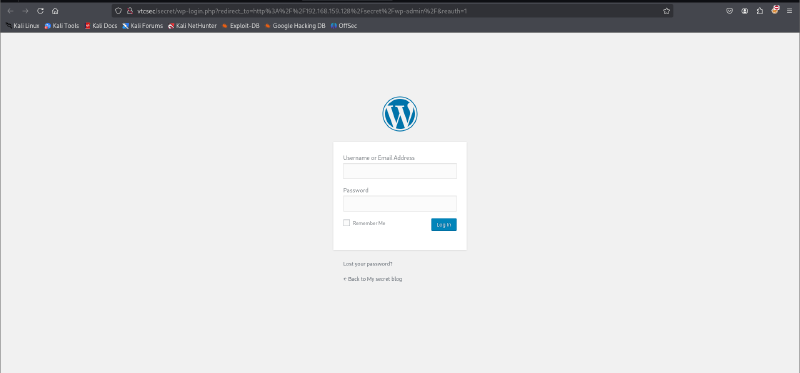Image resolution: width=800 pixels, height=373 pixels.
Task: Save page to Pocket
Action: [x=730, y=11]
